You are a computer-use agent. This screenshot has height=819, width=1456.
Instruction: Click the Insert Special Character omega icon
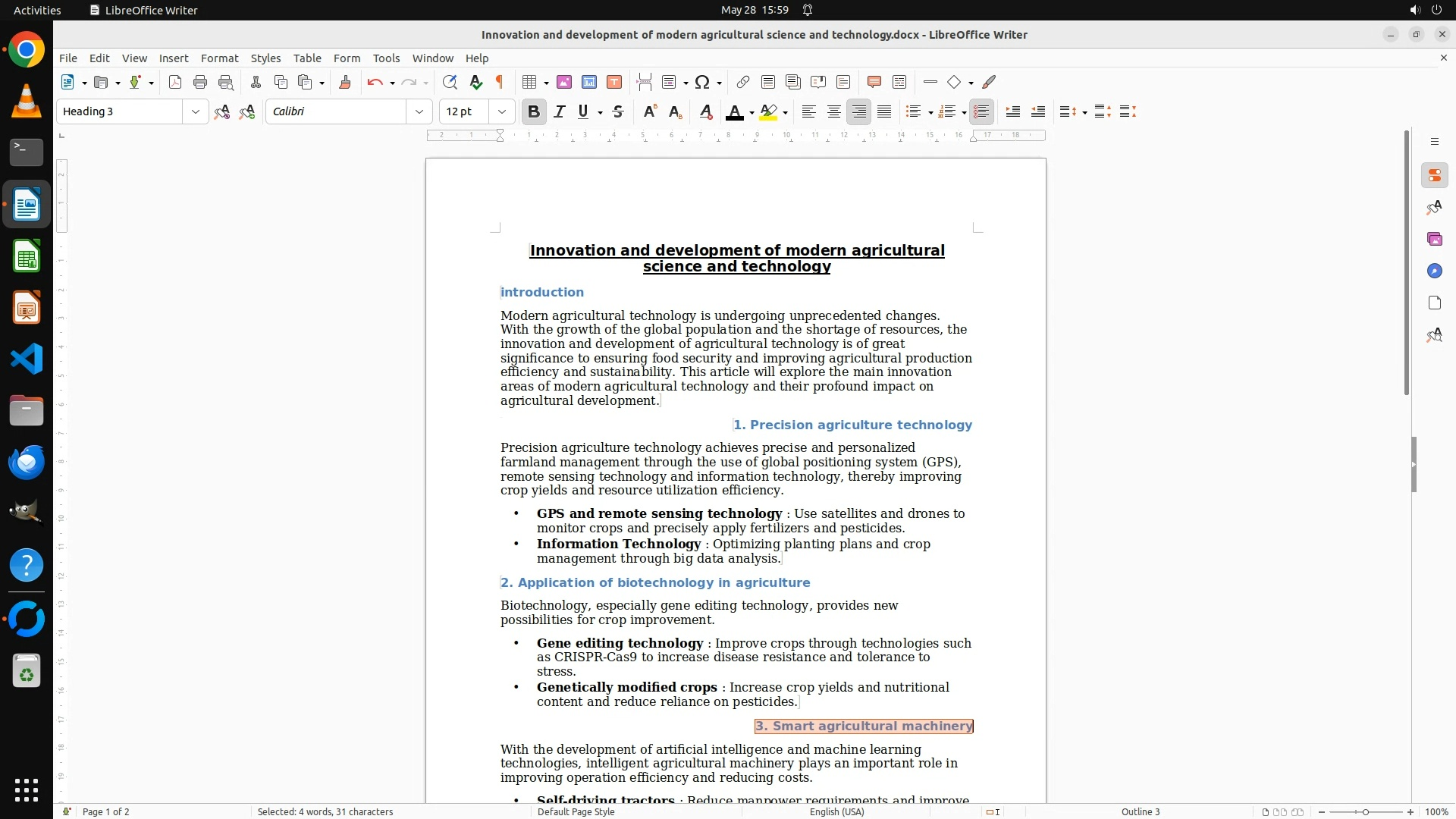(702, 82)
